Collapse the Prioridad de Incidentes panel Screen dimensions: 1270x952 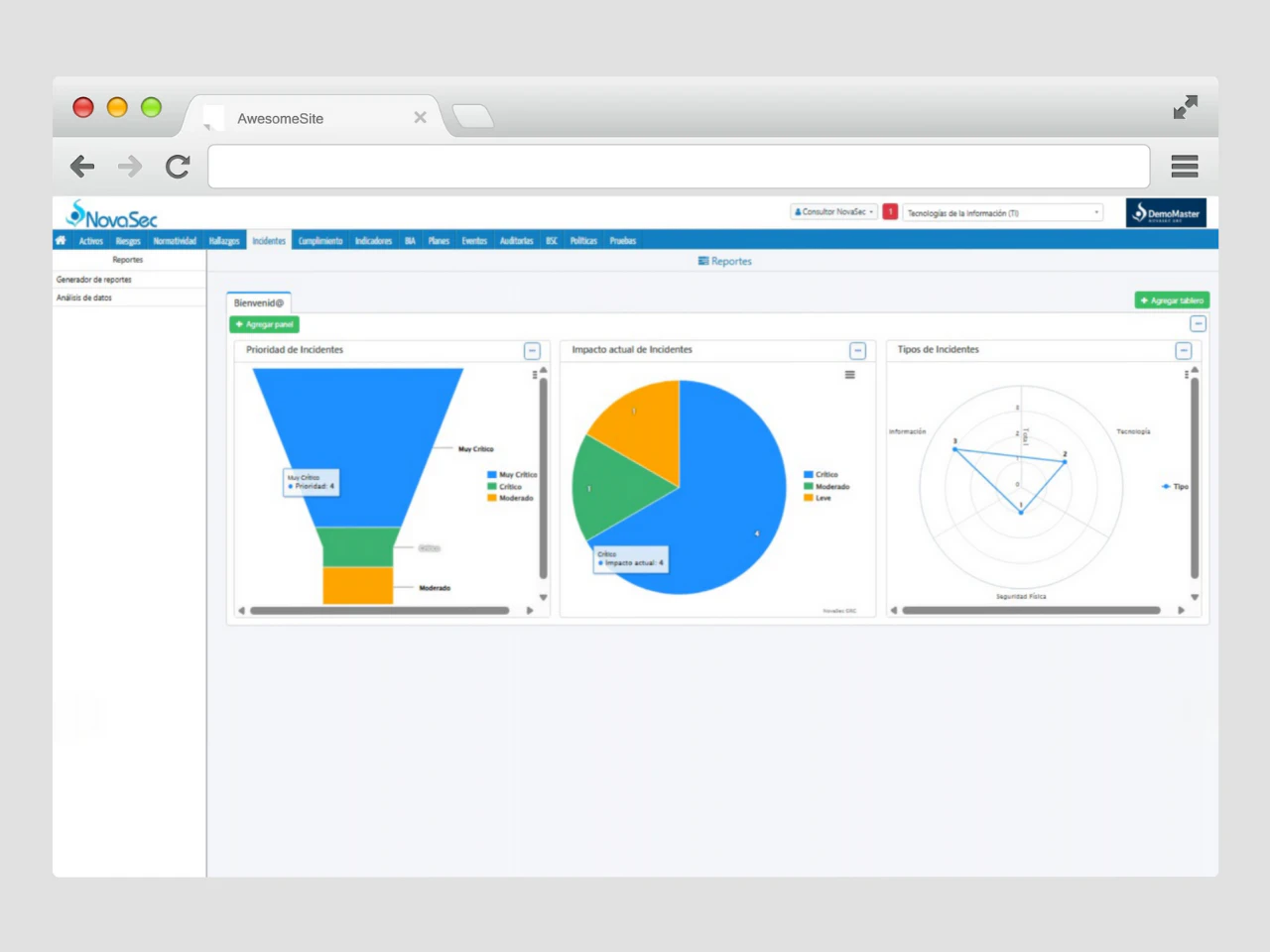click(x=532, y=351)
